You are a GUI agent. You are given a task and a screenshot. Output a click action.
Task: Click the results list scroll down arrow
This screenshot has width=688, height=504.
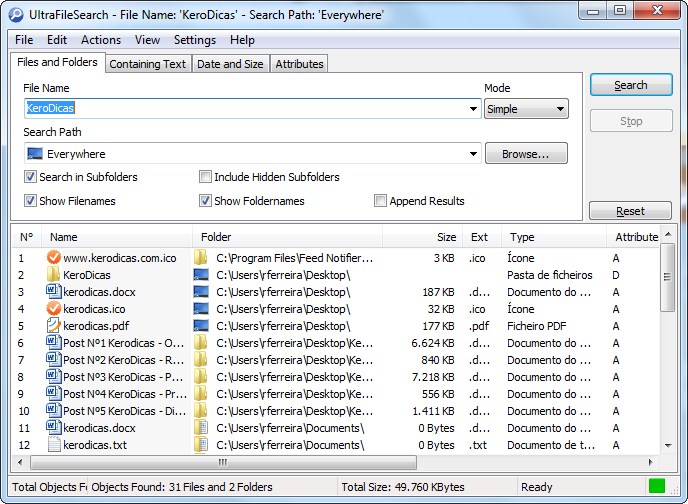[668, 446]
